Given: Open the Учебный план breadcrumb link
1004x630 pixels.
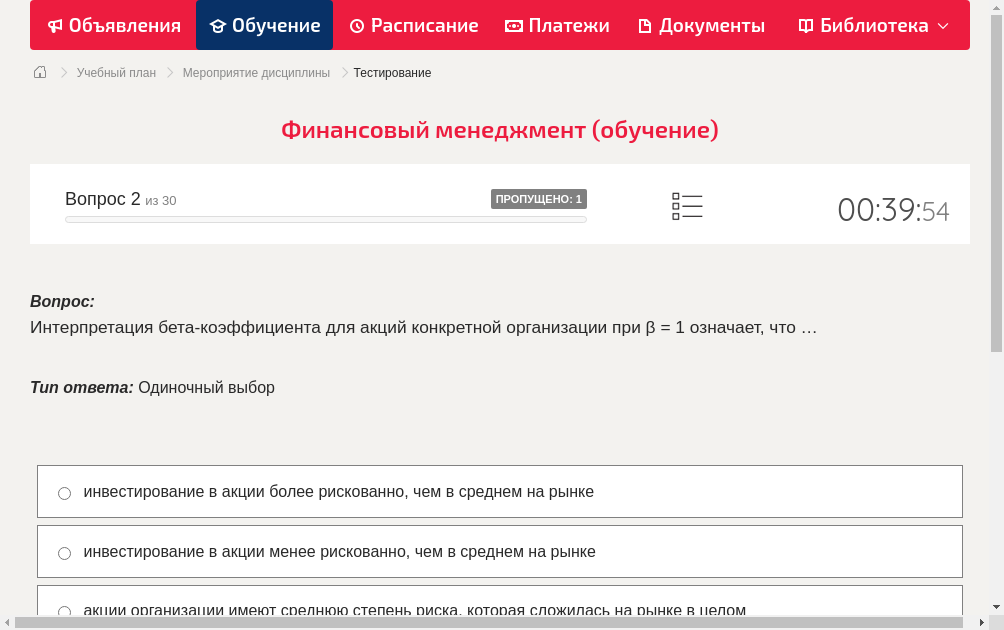Looking at the screenshot, I should tap(115, 72).
